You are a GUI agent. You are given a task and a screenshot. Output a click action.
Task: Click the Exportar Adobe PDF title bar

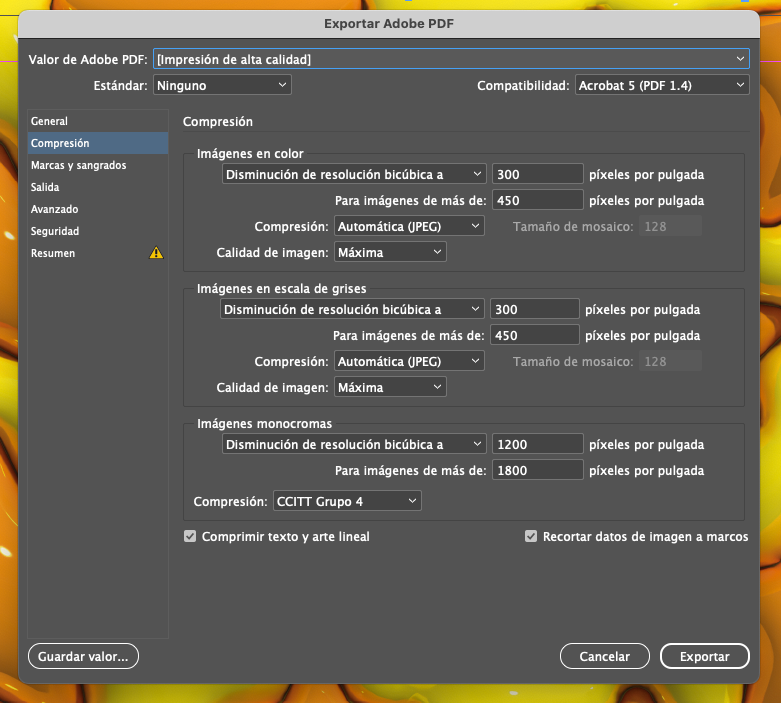[x=389, y=23]
